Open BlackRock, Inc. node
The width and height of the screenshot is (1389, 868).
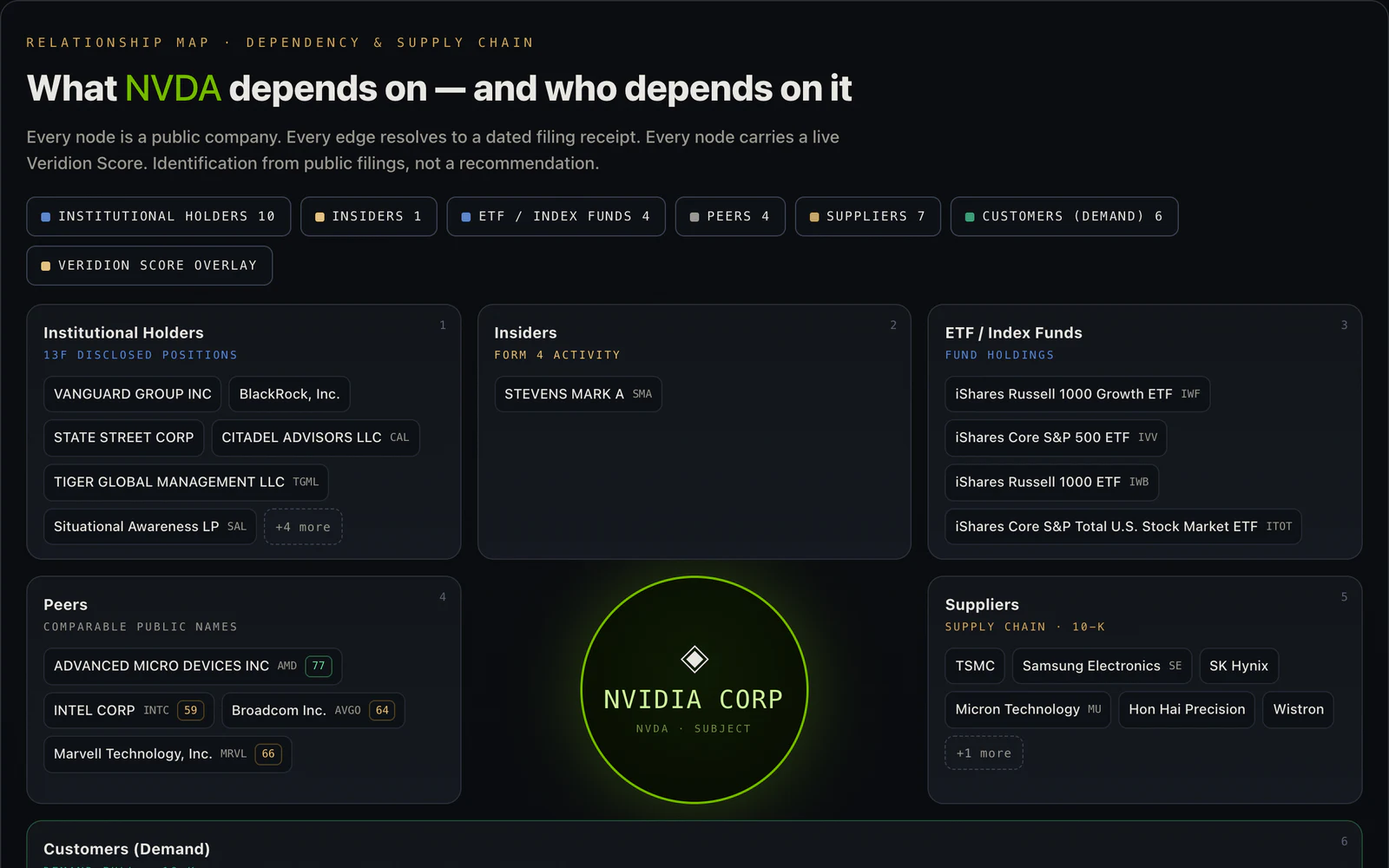pos(289,394)
